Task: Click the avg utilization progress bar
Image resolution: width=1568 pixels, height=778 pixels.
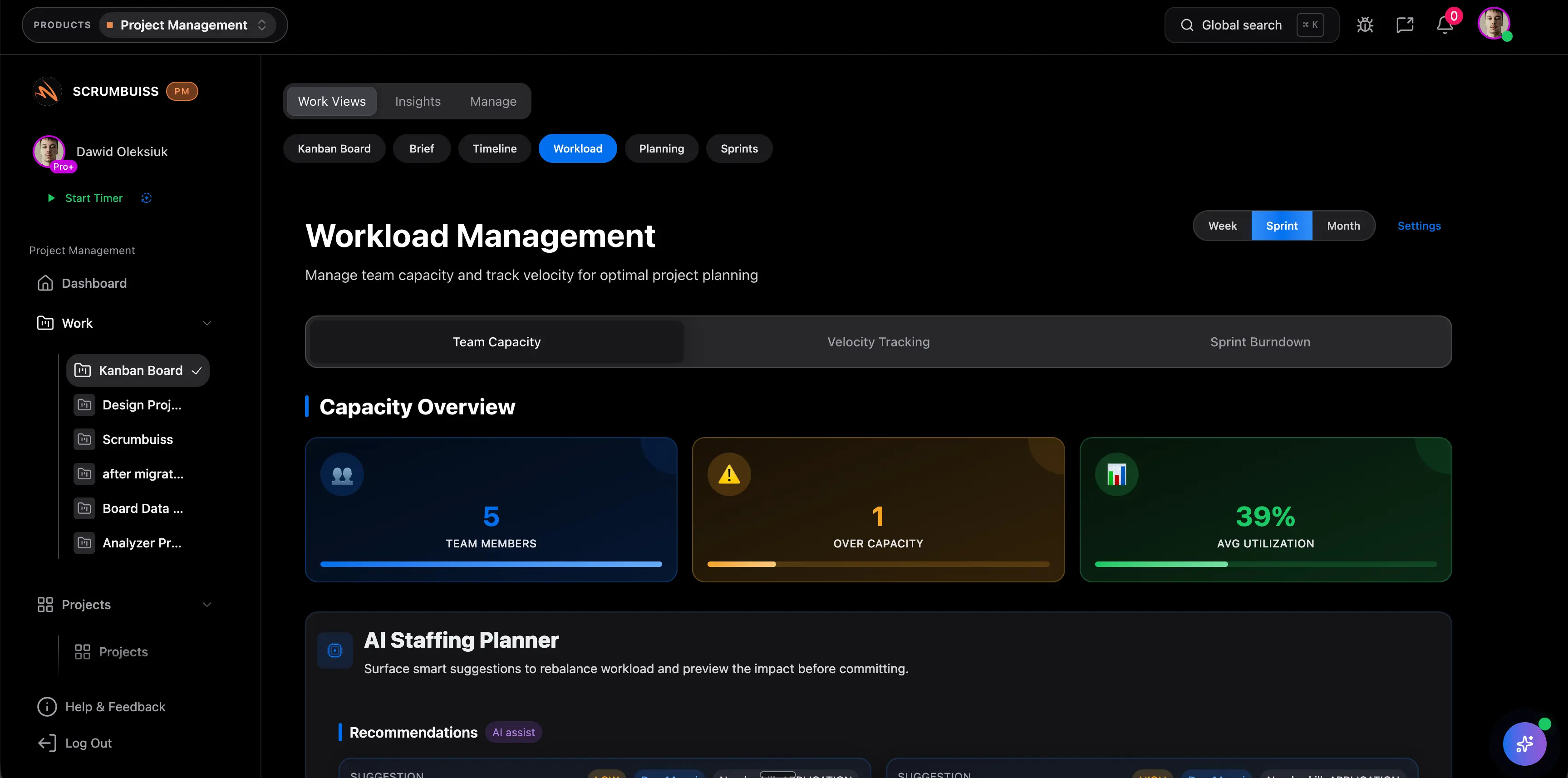Action: coord(1265,564)
